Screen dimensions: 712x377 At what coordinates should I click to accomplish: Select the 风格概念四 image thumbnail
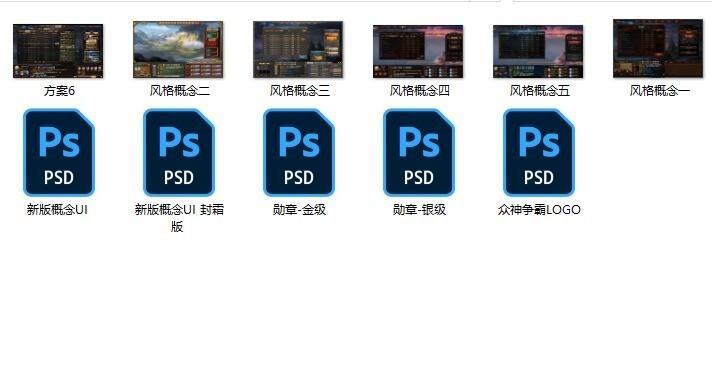click(418, 51)
